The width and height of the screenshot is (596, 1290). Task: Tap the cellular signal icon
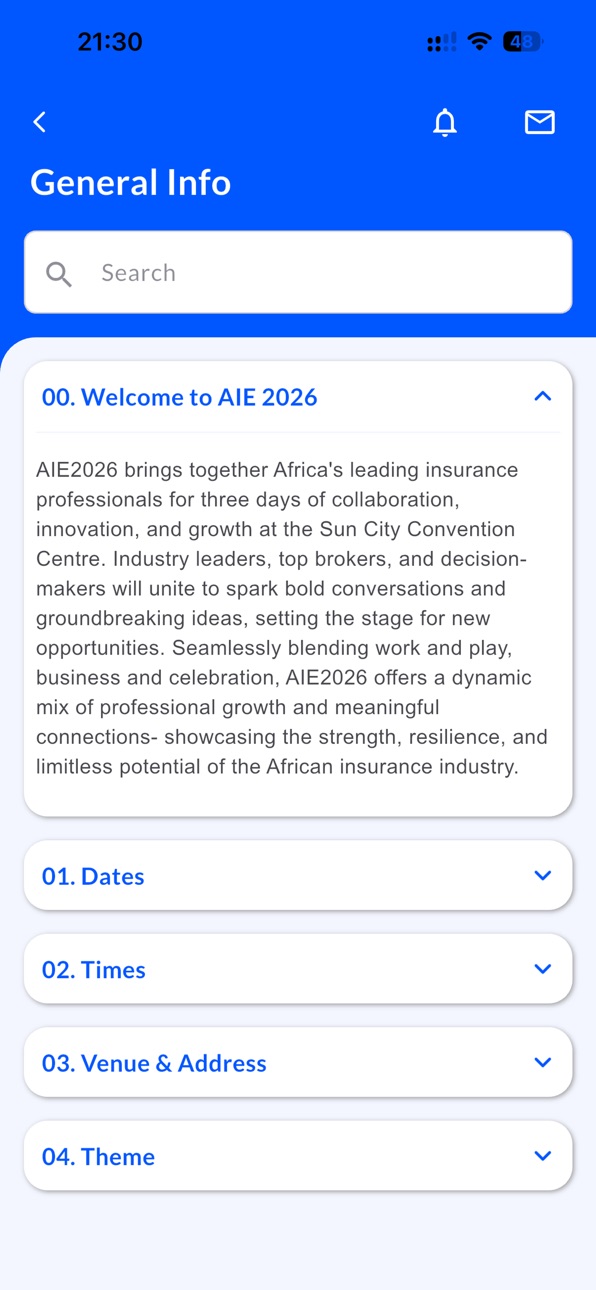point(441,42)
